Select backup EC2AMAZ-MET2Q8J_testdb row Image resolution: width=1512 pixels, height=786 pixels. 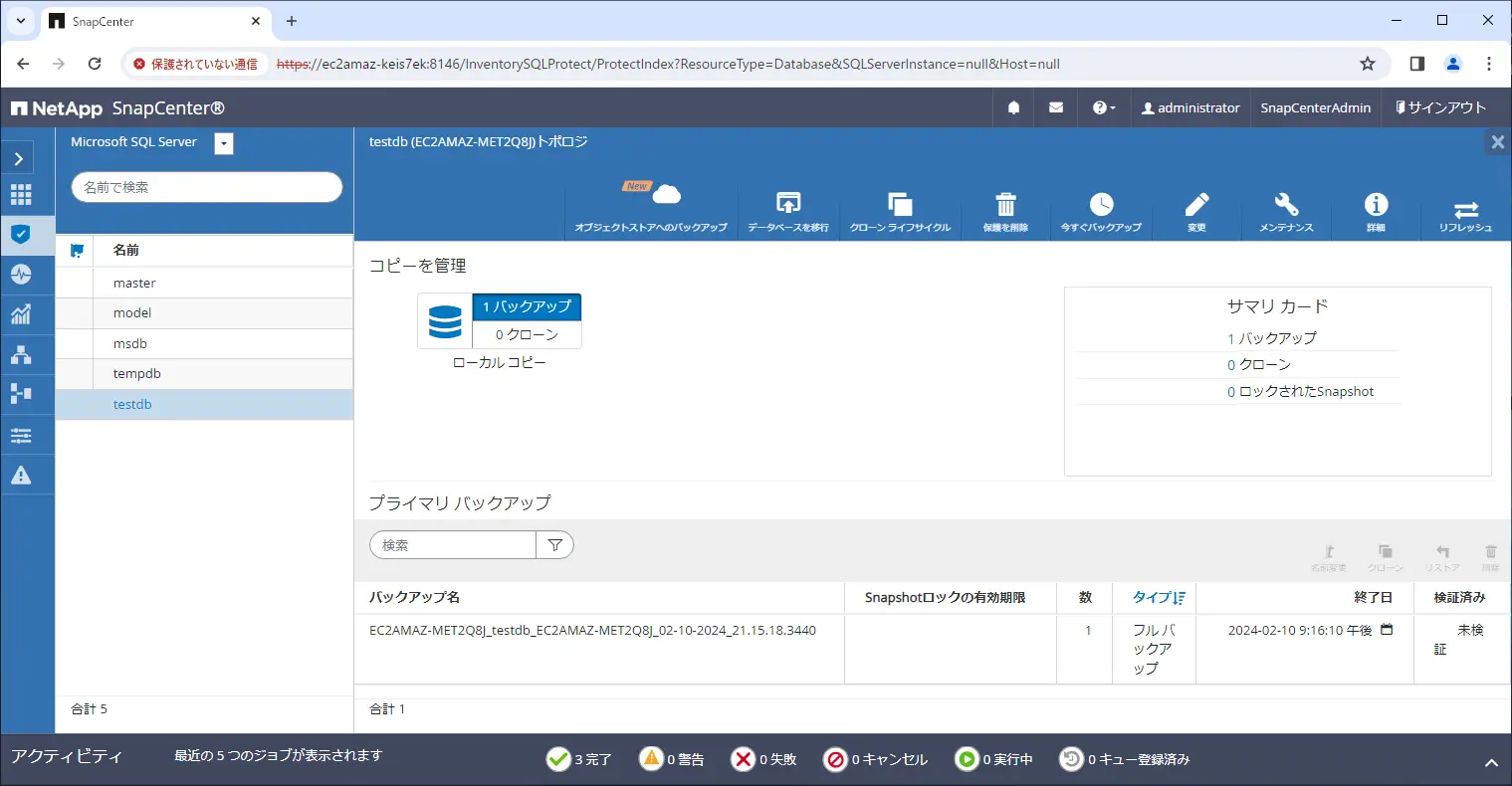(933, 649)
